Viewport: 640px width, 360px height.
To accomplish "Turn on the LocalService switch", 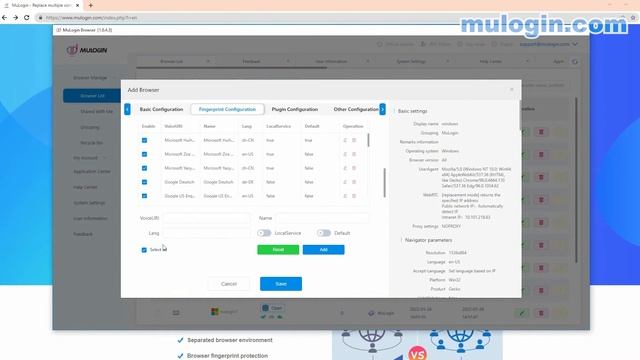I will (x=264, y=233).
